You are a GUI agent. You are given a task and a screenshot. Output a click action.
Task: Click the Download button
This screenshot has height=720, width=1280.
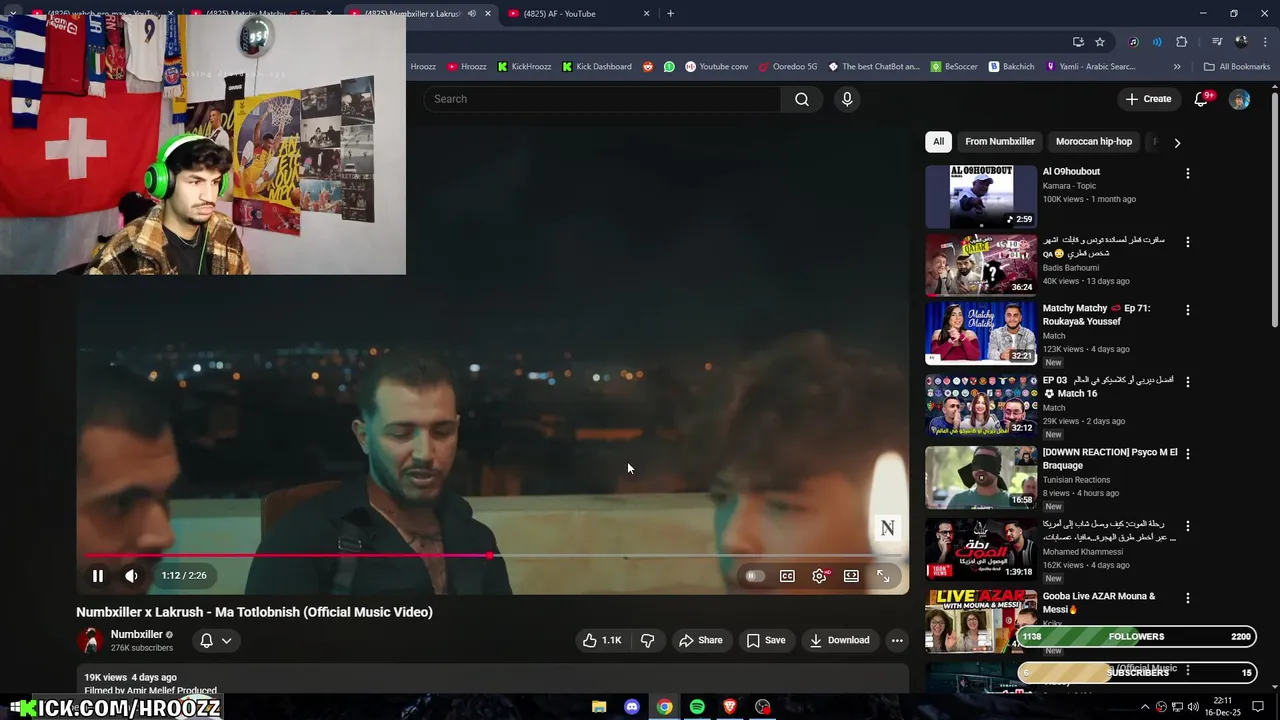[x=840, y=640]
